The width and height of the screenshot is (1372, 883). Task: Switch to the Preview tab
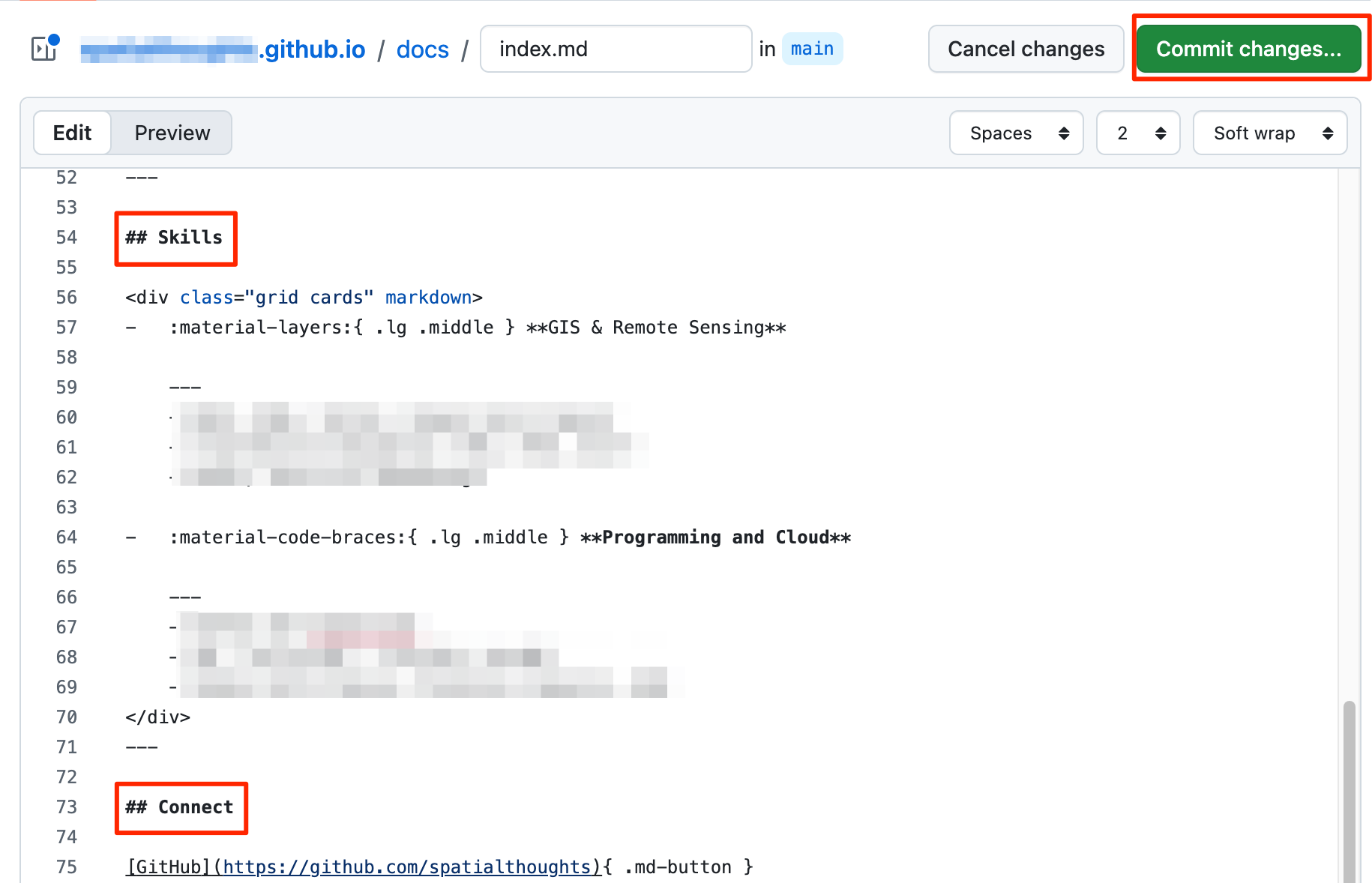point(172,133)
